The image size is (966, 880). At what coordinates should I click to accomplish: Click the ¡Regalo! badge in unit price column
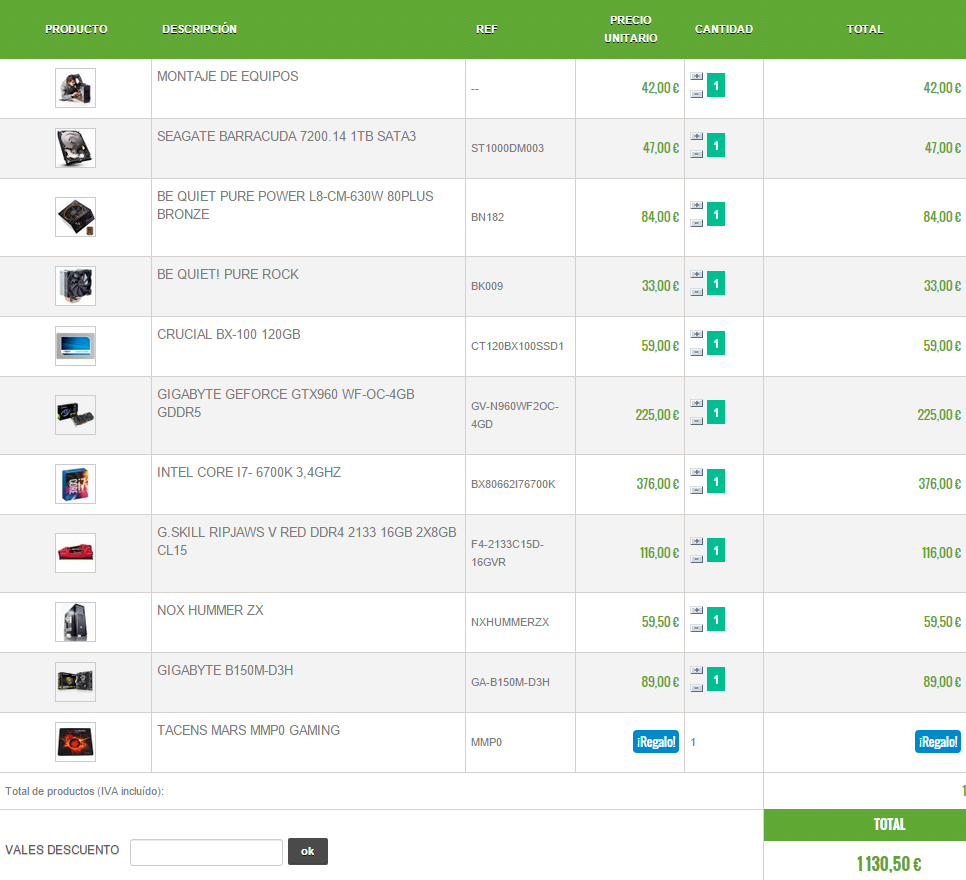coord(656,742)
